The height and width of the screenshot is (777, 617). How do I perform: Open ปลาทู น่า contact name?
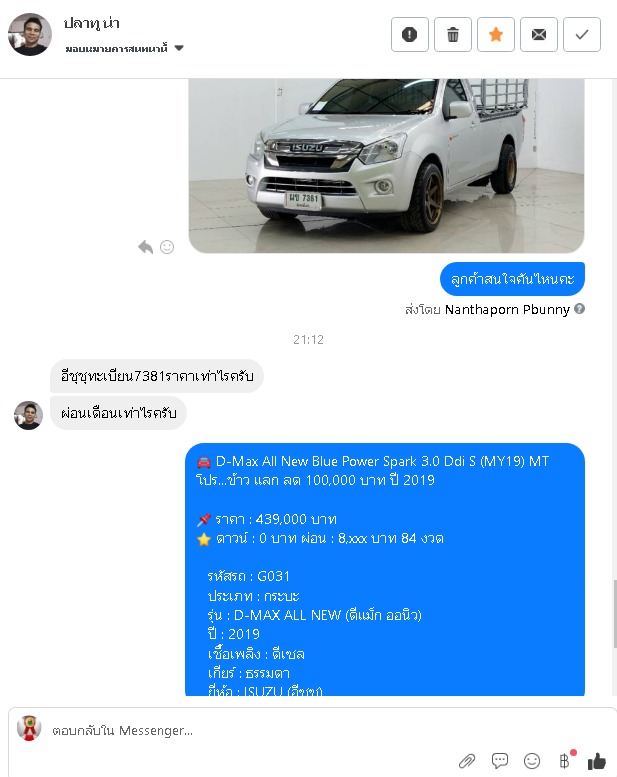(91, 23)
